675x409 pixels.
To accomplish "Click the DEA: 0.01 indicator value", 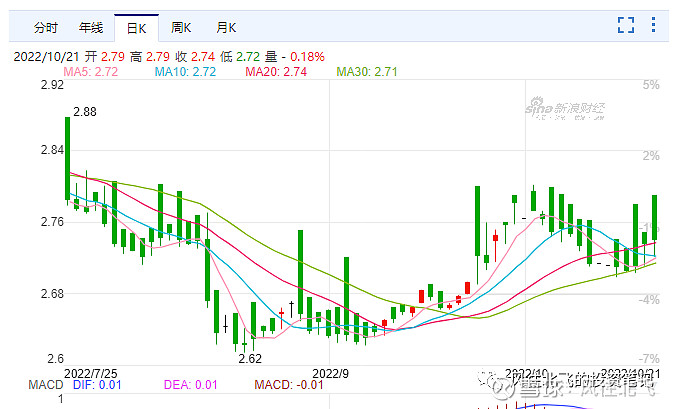I will coord(191,384).
